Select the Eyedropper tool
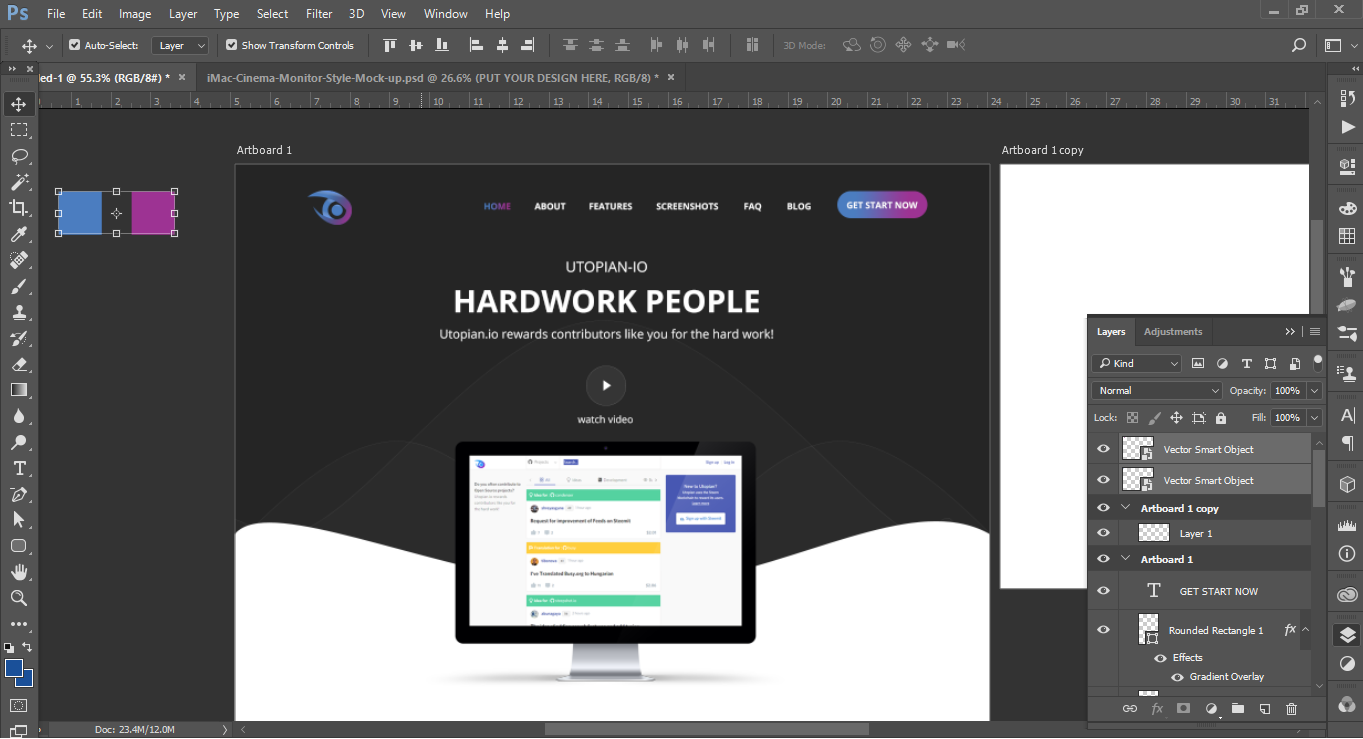The width and height of the screenshot is (1363, 739). (x=19, y=234)
